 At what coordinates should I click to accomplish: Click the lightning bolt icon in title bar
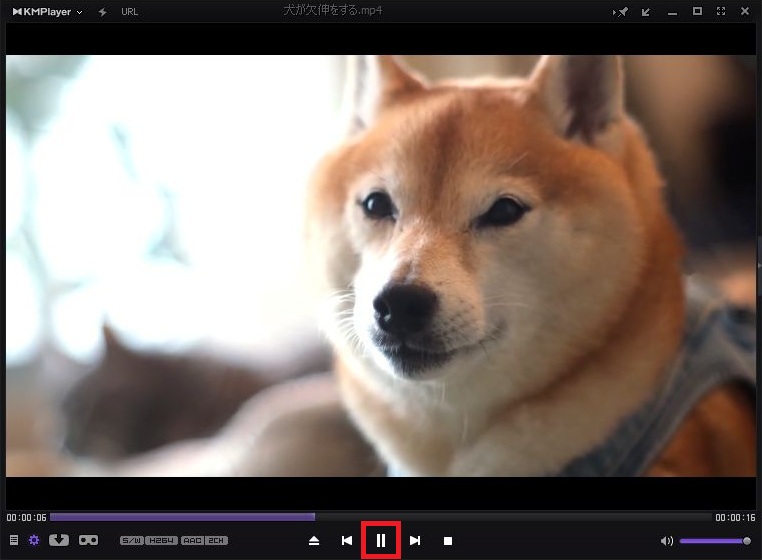[x=102, y=11]
